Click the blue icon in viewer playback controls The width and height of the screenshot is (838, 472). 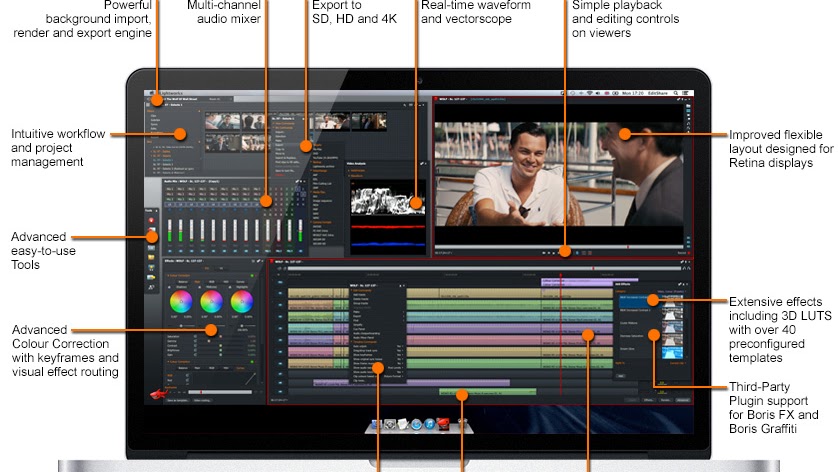[x=578, y=253]
